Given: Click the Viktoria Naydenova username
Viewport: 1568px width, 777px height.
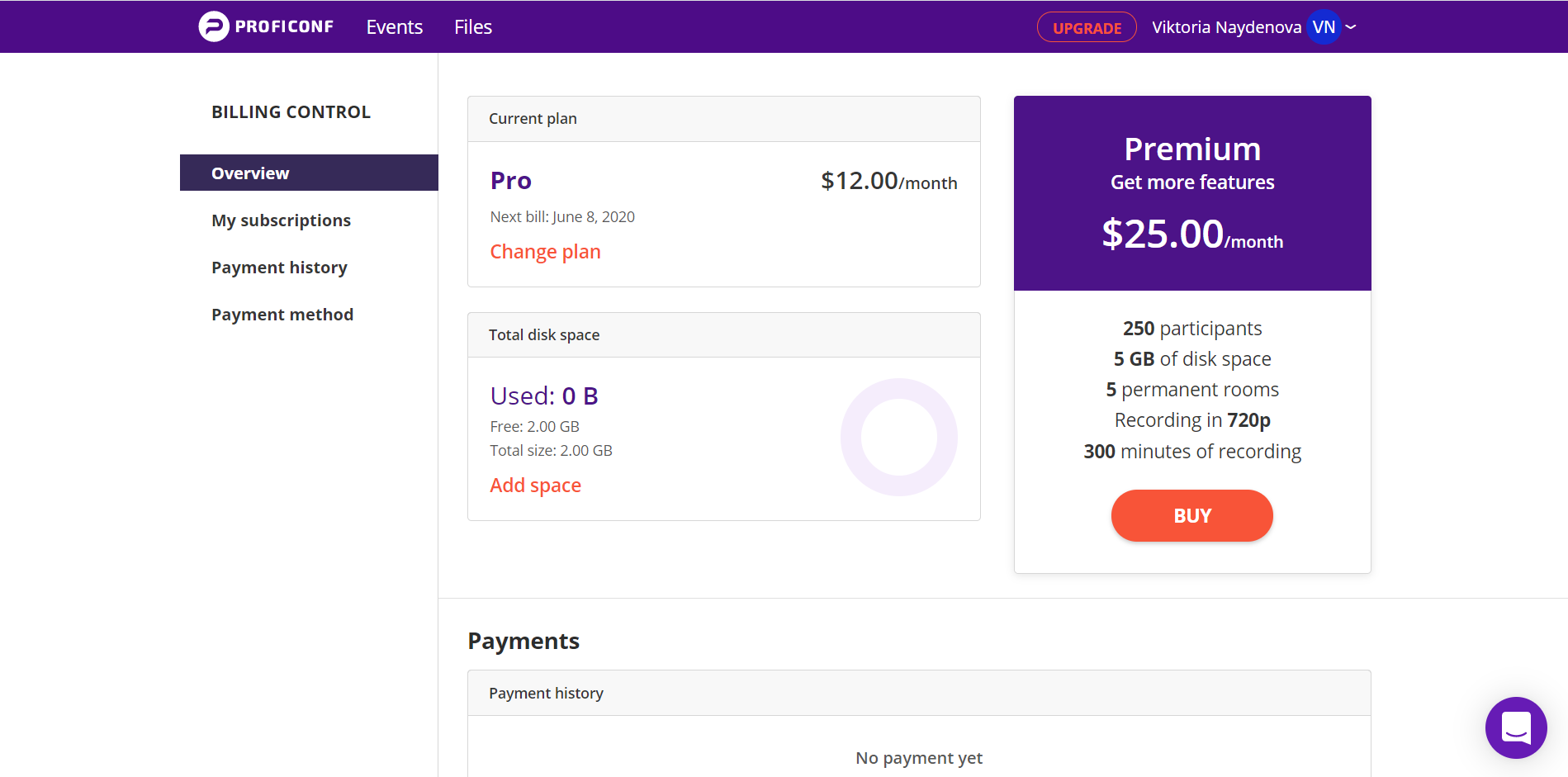Looking at the screenshot, I should (x=1226, y=27).
